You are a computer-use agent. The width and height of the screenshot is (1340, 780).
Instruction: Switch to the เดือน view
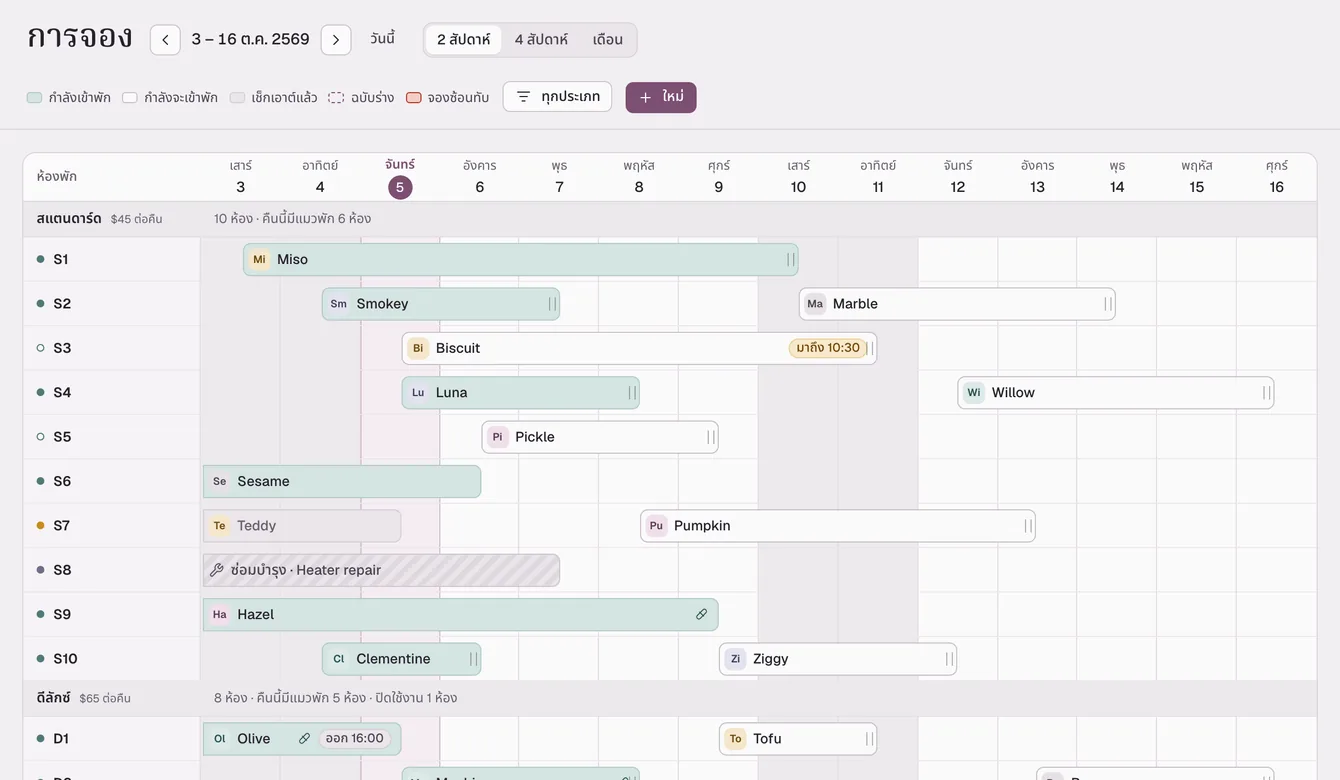point(608,40)
